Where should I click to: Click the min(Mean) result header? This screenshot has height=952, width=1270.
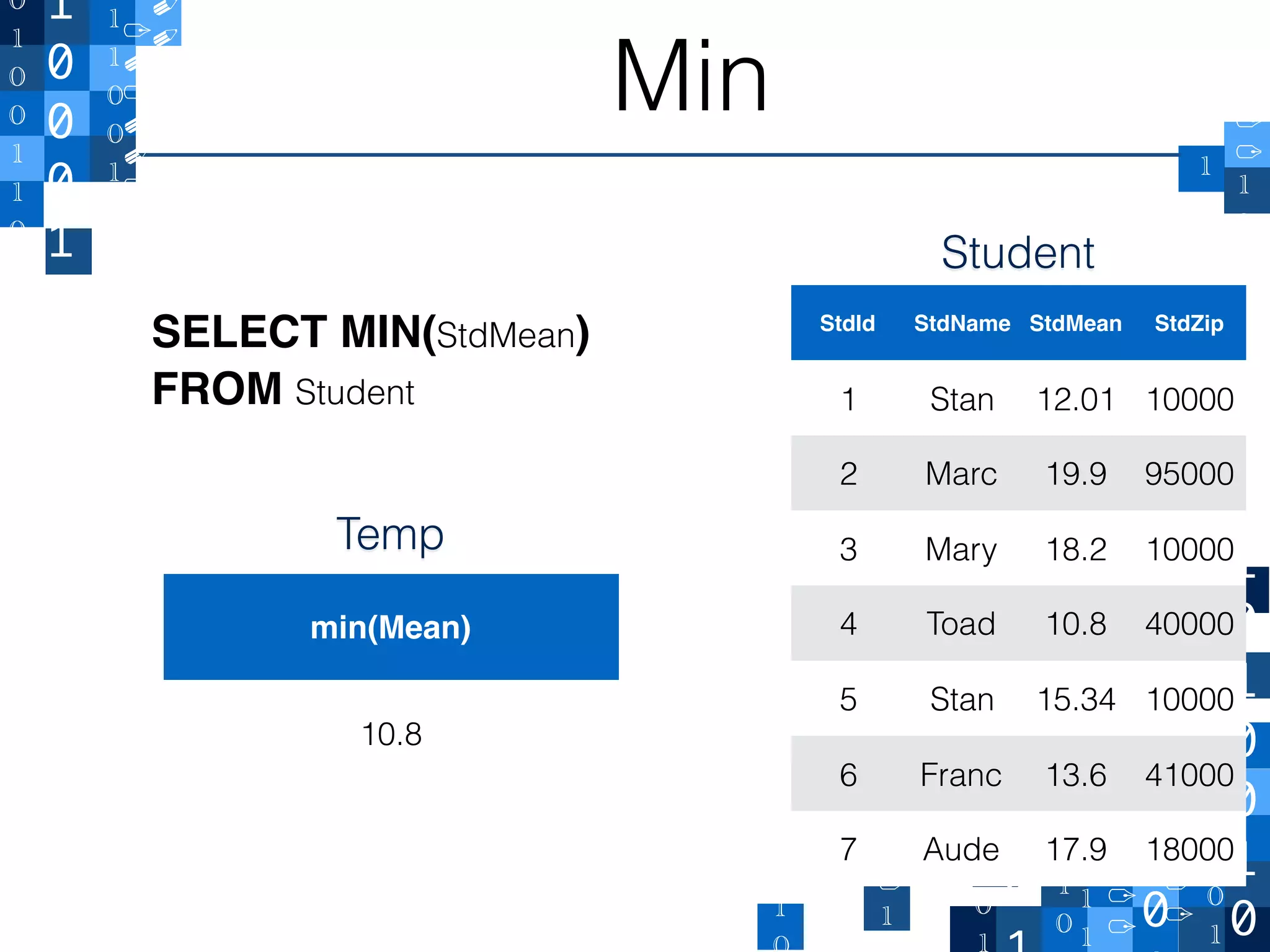(x=391, y=627)
